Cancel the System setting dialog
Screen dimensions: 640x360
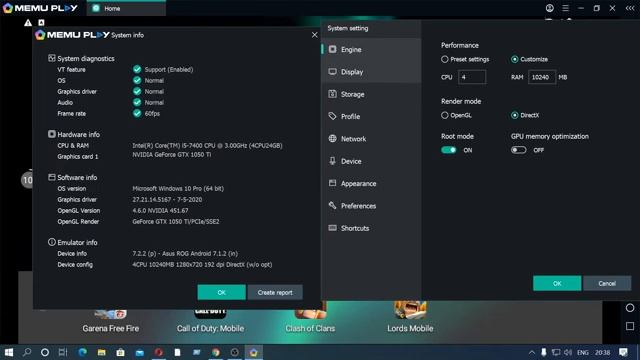click(x=607, y=283)
